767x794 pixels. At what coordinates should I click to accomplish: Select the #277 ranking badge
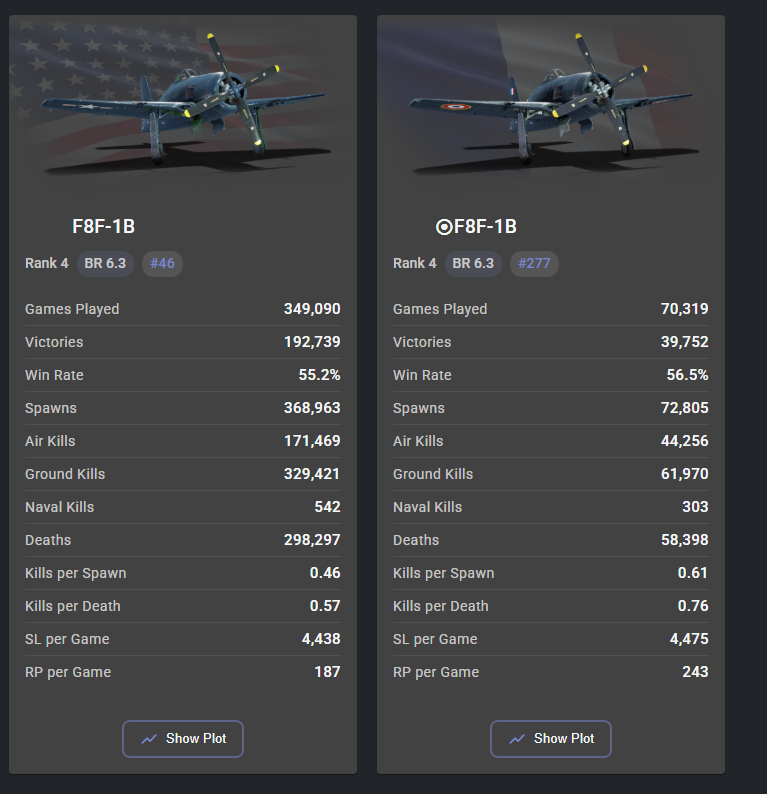click(534, 264)
